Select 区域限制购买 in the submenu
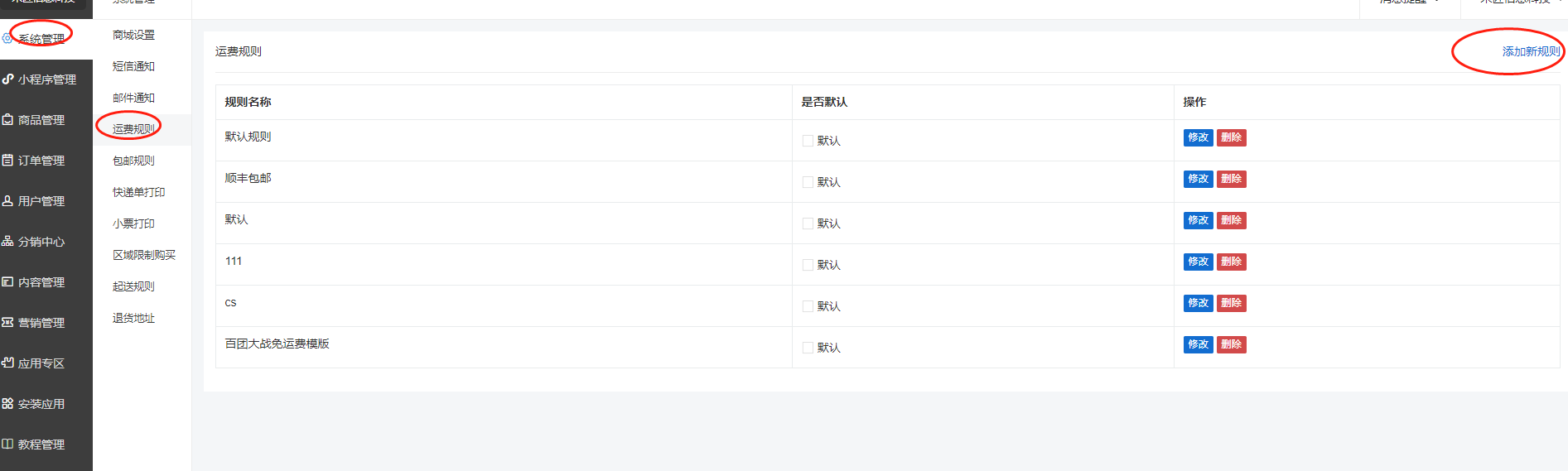This screenshot has height=471, width=1568. [144, 255]
